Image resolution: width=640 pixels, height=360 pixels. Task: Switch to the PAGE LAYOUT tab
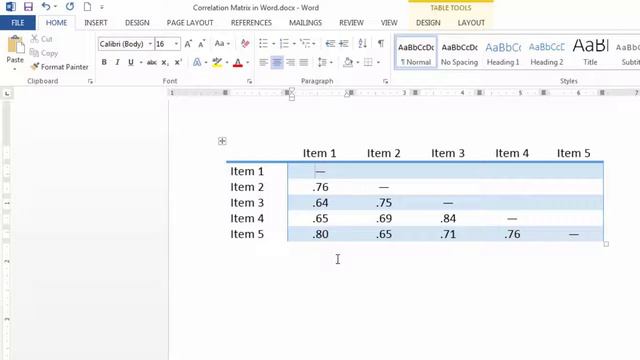(190, 23)
